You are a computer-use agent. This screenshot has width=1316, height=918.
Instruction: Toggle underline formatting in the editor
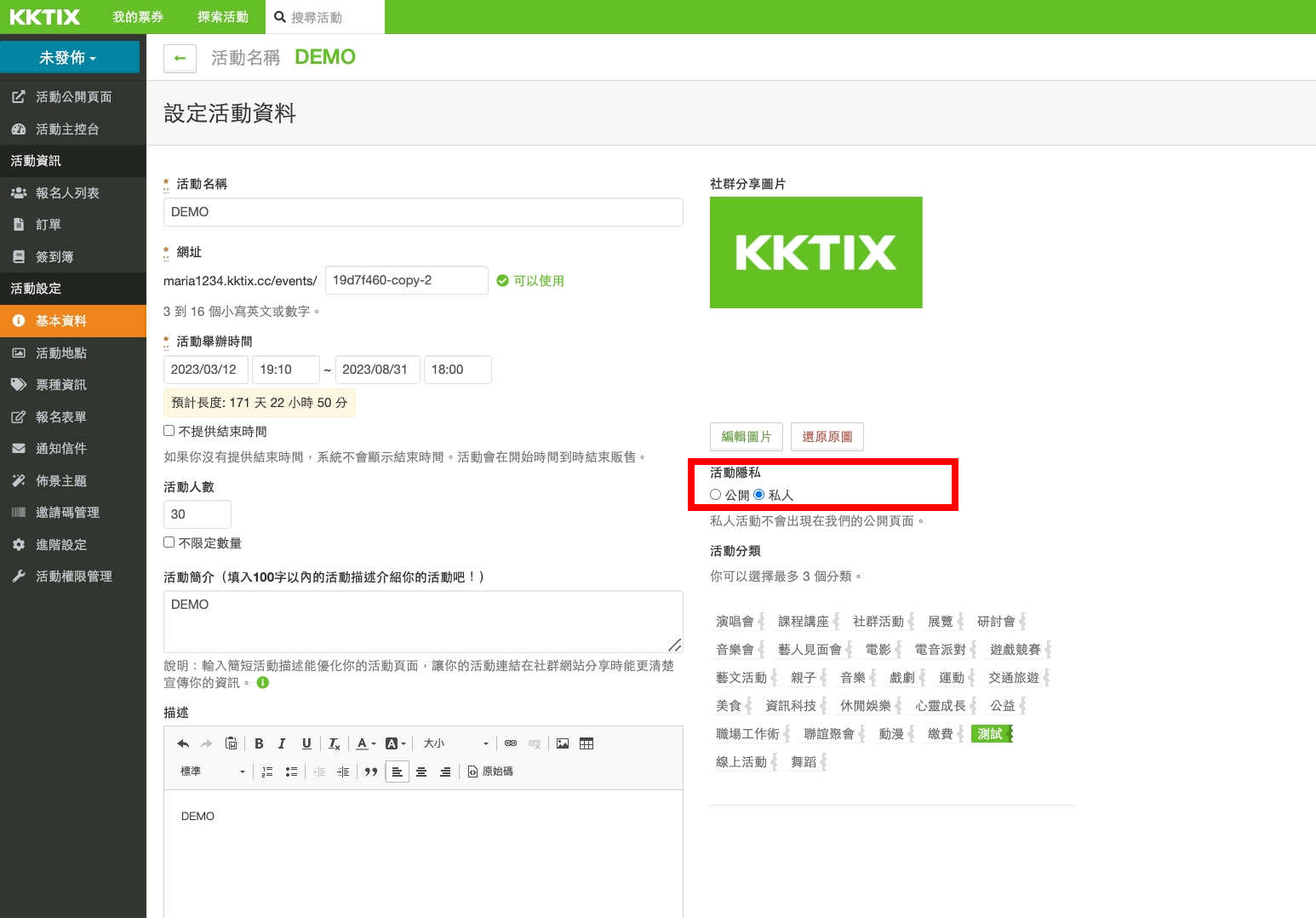tap(306, 743)
